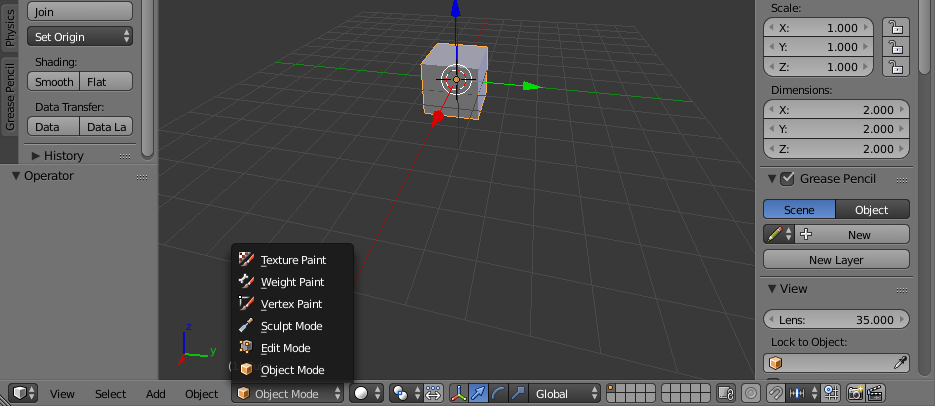The height and width of the screenshot is (406, 935).
Task: Click the Vertex Paint icon
Action: click(247, 304)
